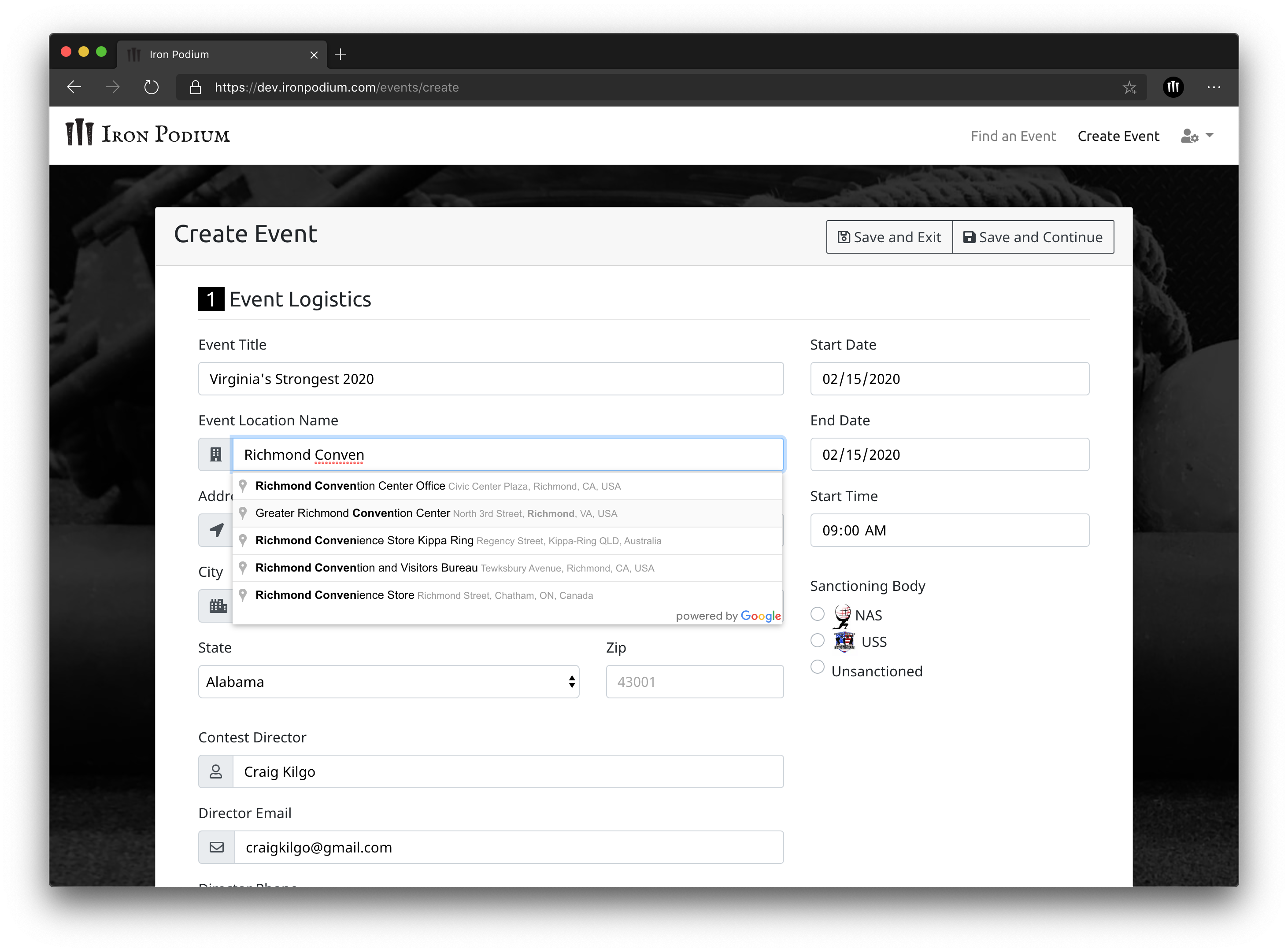The height and width of the screenshot is (952, 1288).
Task: Click the Zip code field
Action: coord(694,682)
